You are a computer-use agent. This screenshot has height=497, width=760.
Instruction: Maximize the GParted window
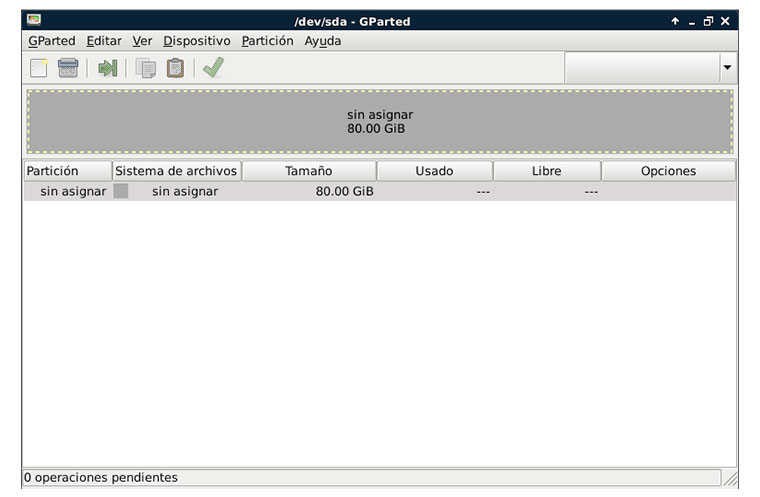[708, 21]
